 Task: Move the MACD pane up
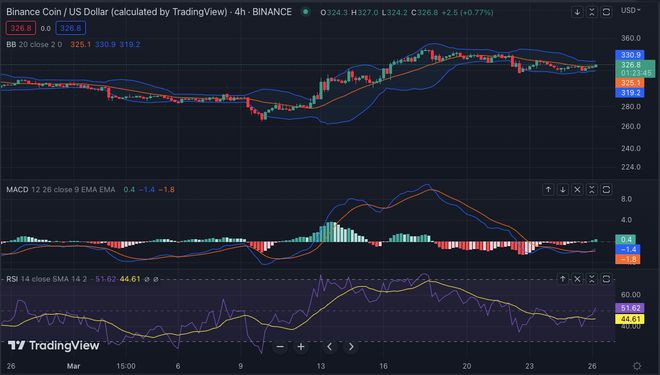(548, 190)
